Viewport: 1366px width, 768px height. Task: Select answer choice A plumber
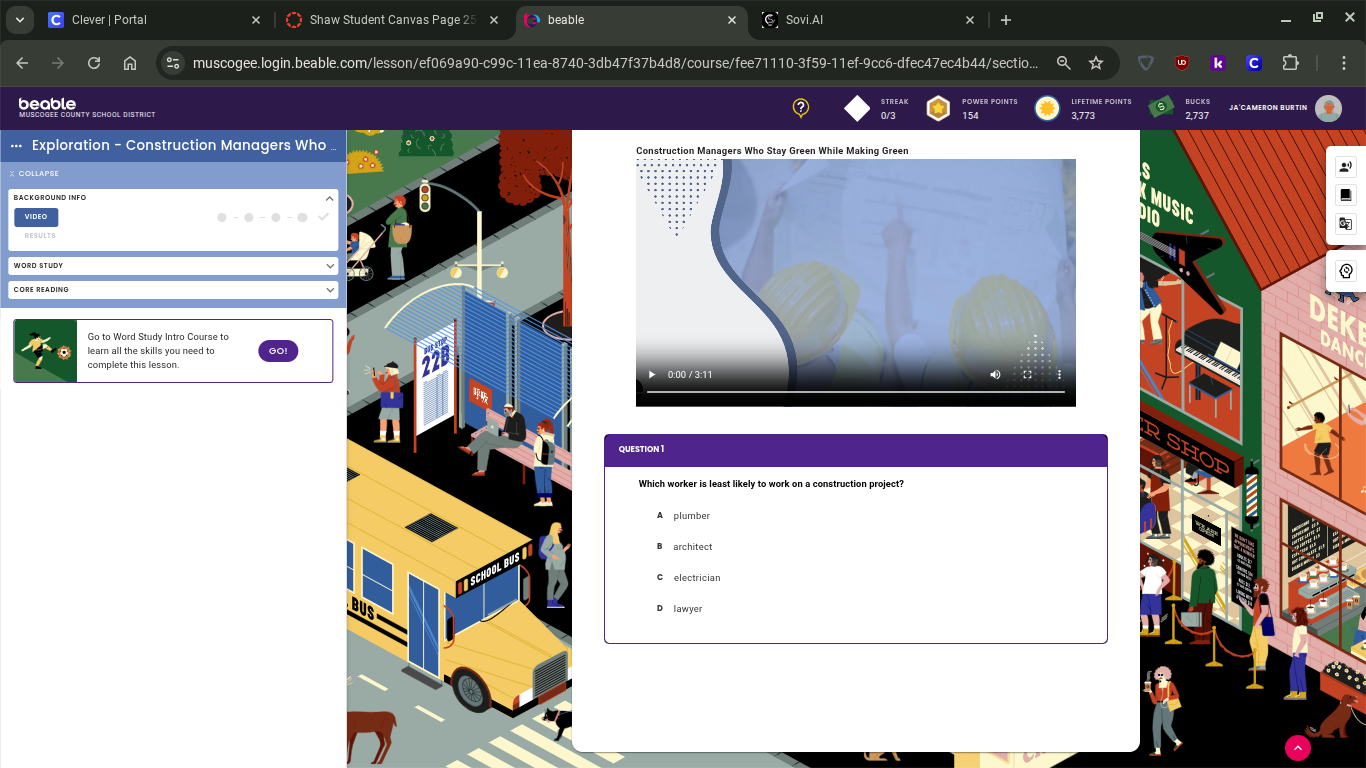tap(691, 515)
